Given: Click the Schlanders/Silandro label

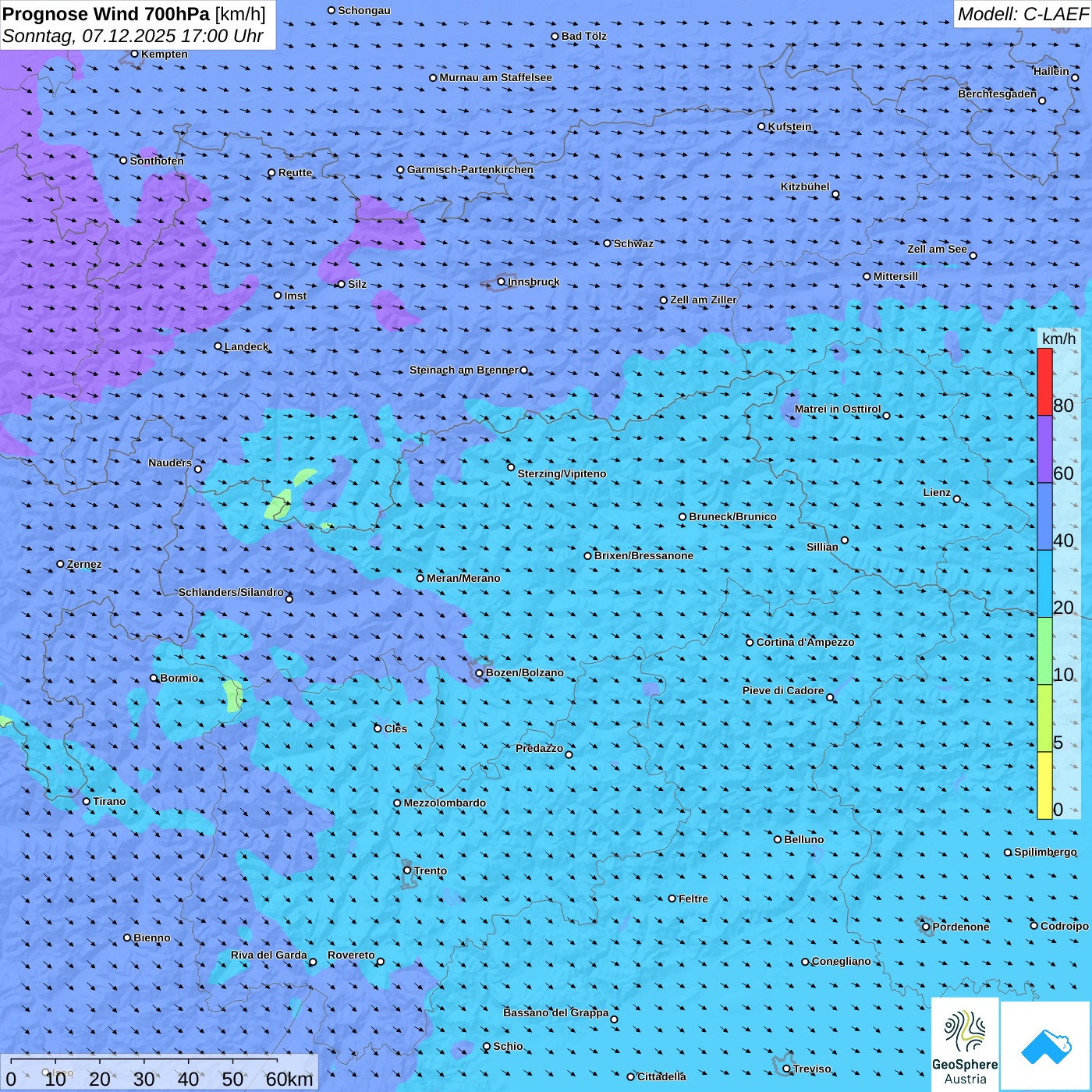Looking at the screenshot, I should pos(231,592).
